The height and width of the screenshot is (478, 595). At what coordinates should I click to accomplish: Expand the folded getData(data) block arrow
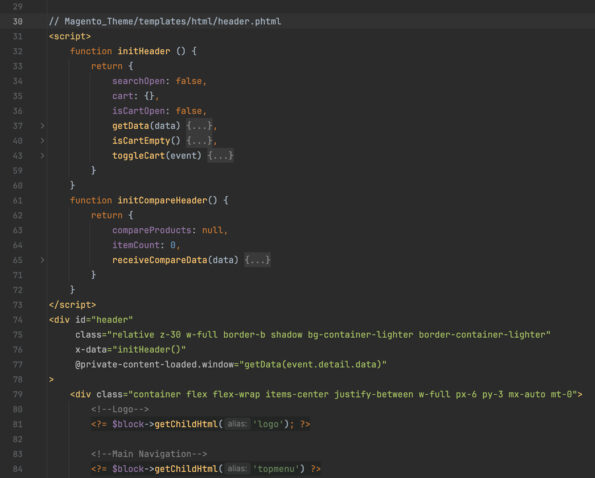[42, 126]
